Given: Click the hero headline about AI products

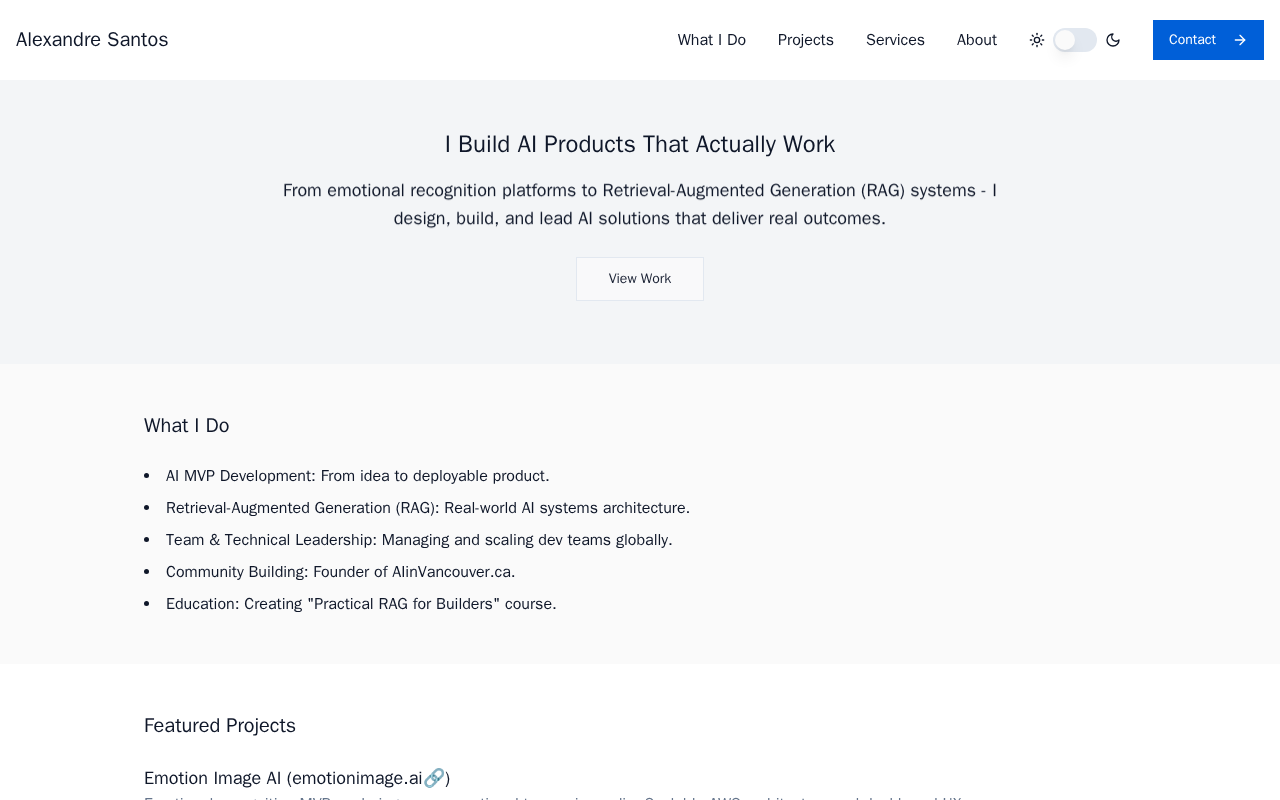Looking at the screenshot, I should [x=640, y=144].
